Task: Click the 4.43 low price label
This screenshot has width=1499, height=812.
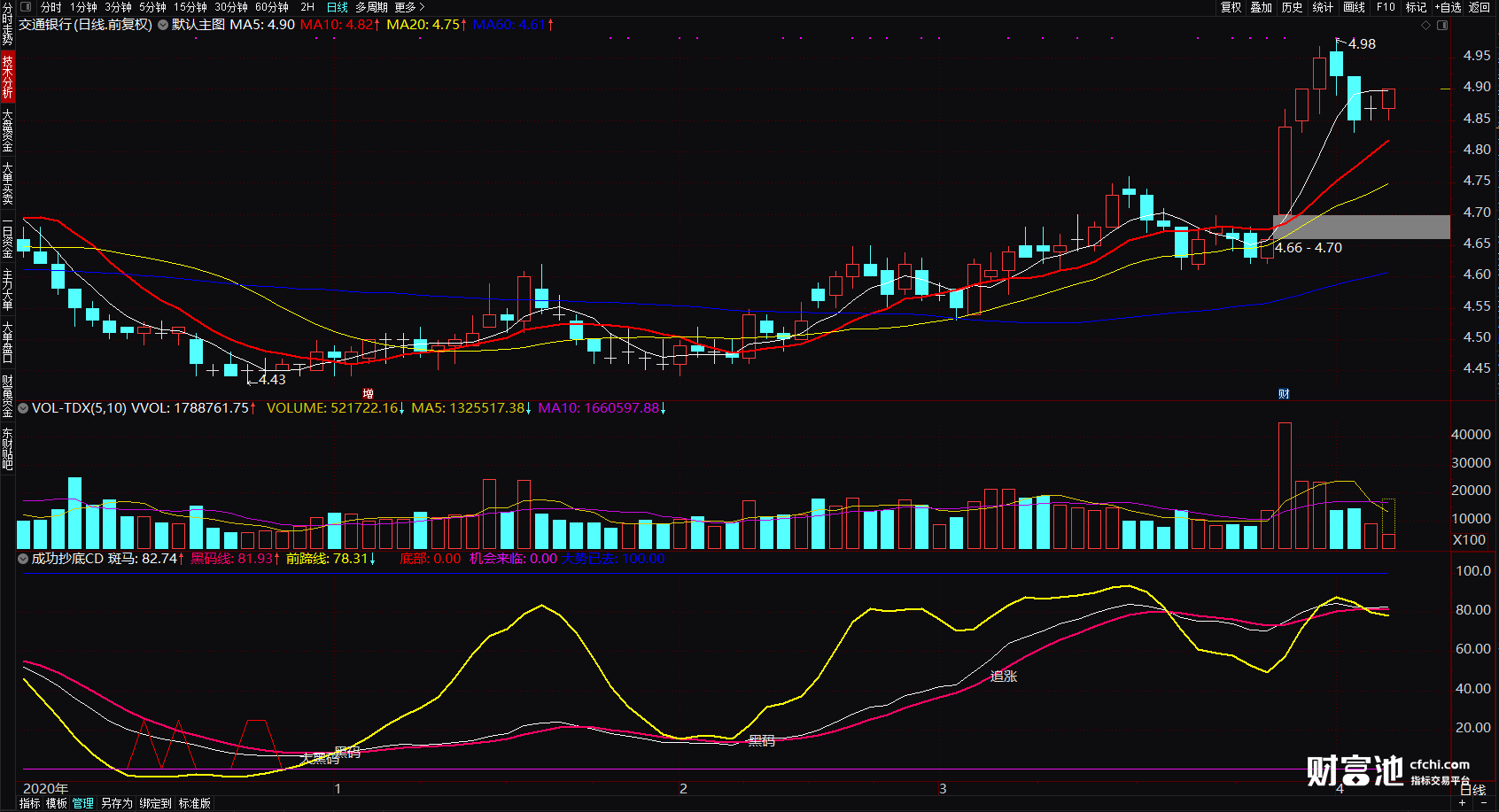Action: pyautogui.click(x=272, y=380)
